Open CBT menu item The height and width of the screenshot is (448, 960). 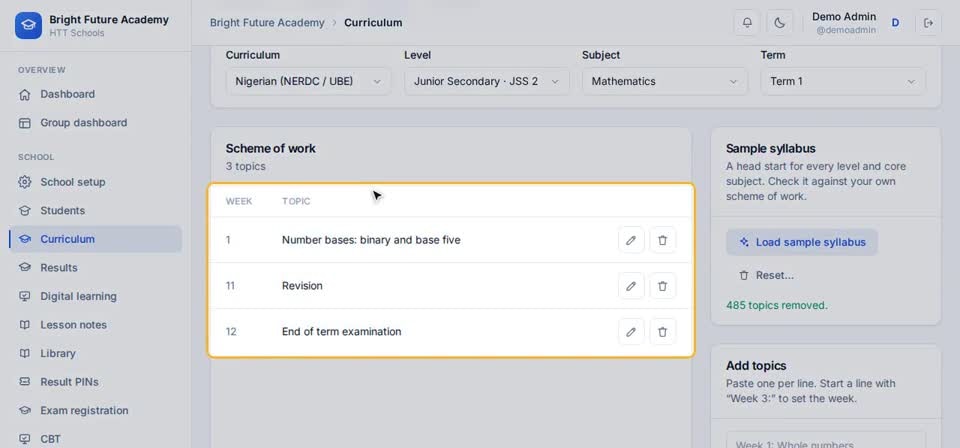(x=96, y=439)
